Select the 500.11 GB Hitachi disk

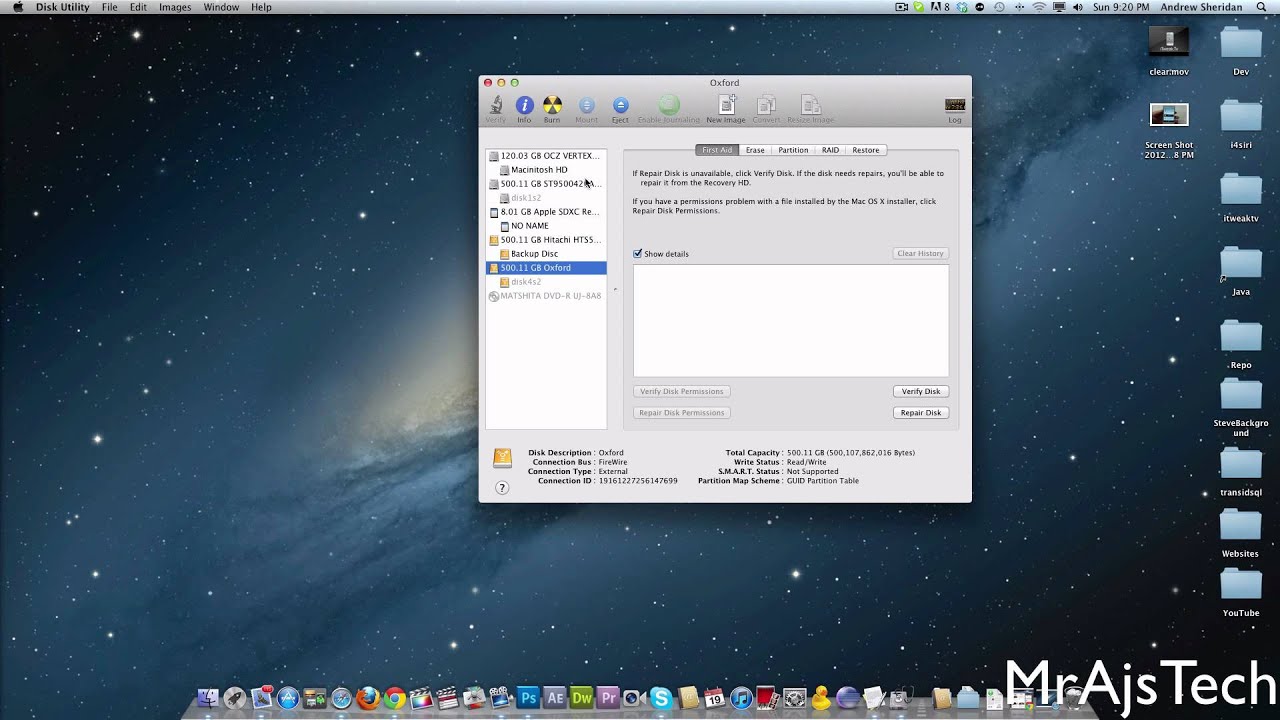pyautogui.click(x=546, y=240)
